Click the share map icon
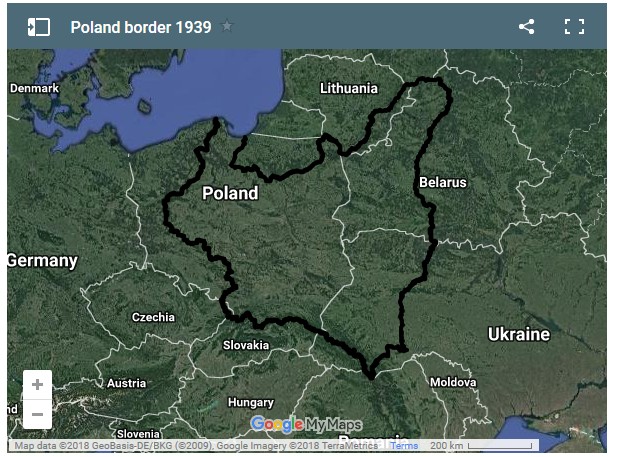Screen dimensions: 623x457 coord(527,27)
